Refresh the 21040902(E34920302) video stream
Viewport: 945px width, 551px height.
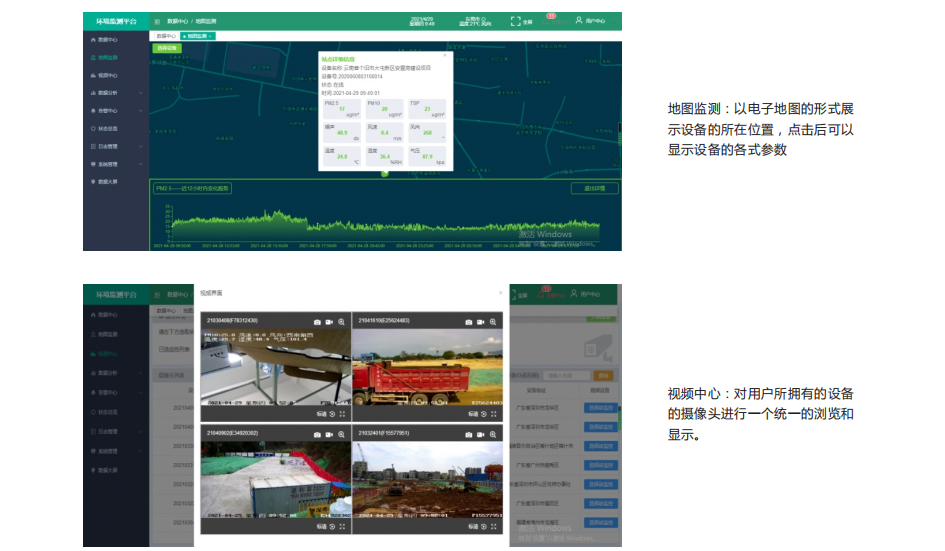[332, 526]
